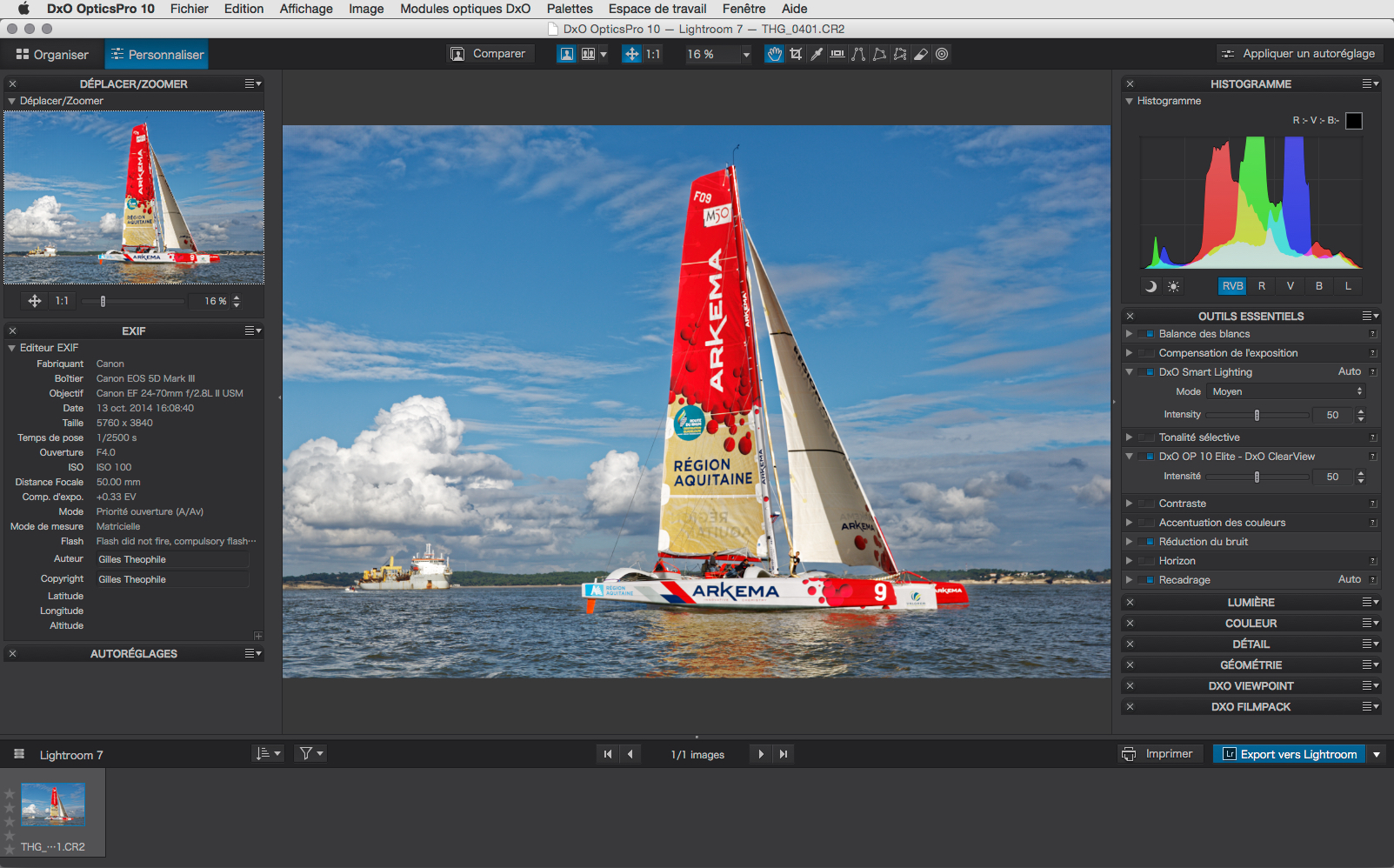Switch to the Organiser tab

52,54
